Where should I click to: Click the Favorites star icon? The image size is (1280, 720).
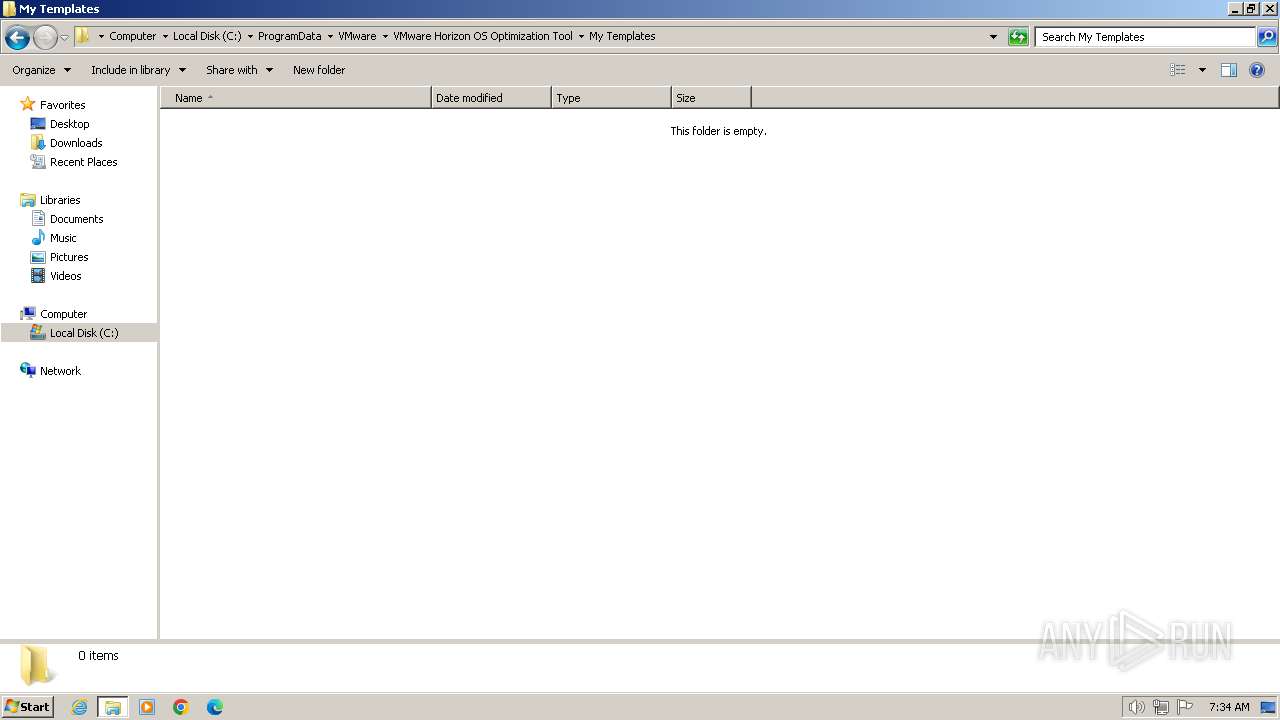tap(27, 104)
